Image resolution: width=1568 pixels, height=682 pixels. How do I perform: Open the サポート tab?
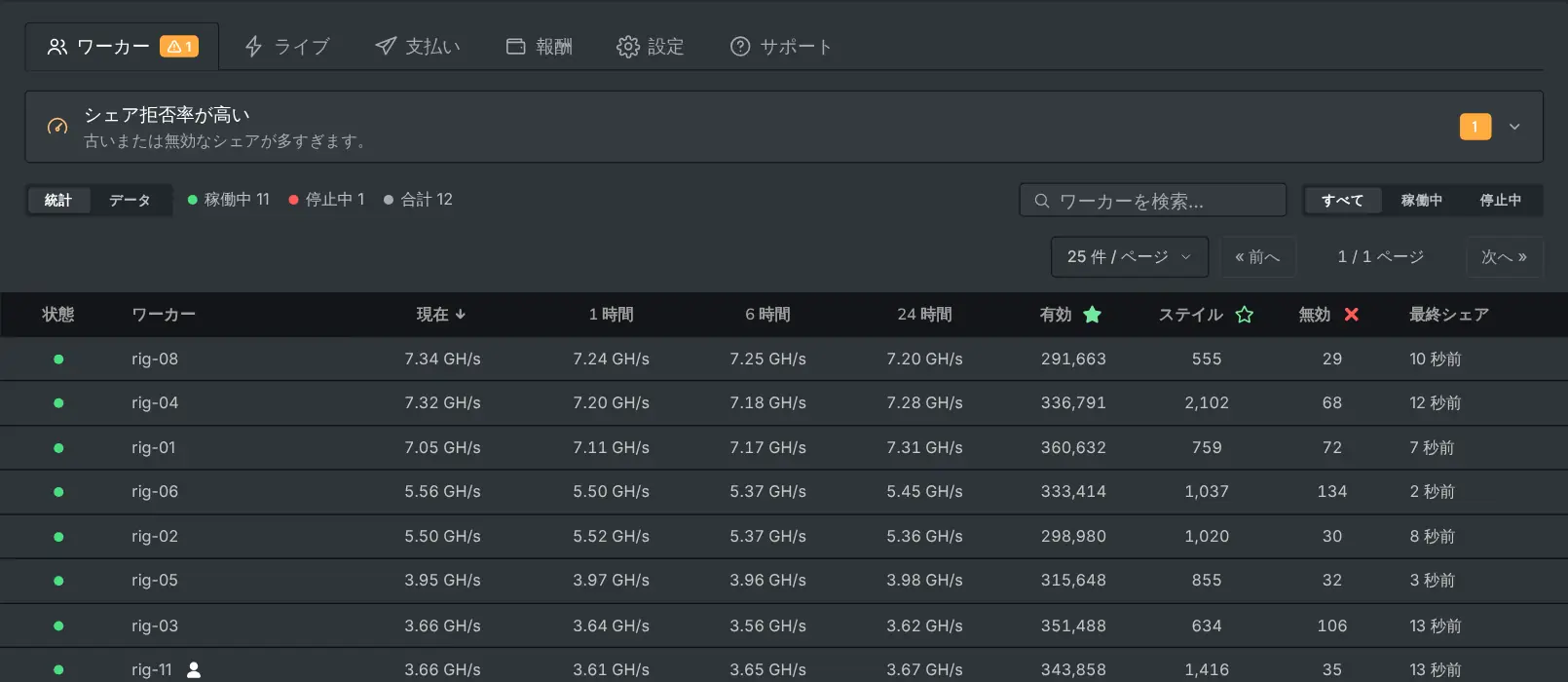[781, 47]
